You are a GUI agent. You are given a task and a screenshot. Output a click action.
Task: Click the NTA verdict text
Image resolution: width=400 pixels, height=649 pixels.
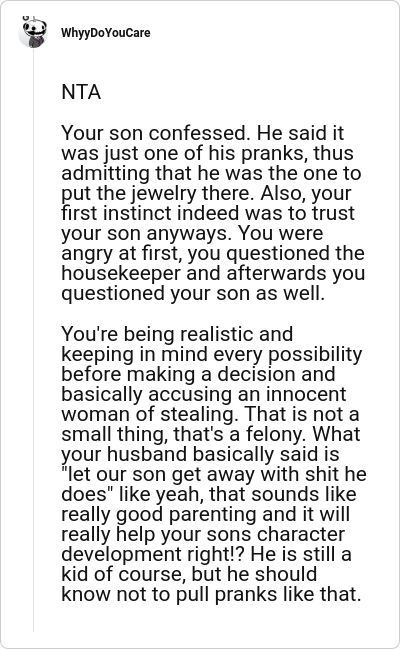(x=81, y=92)
